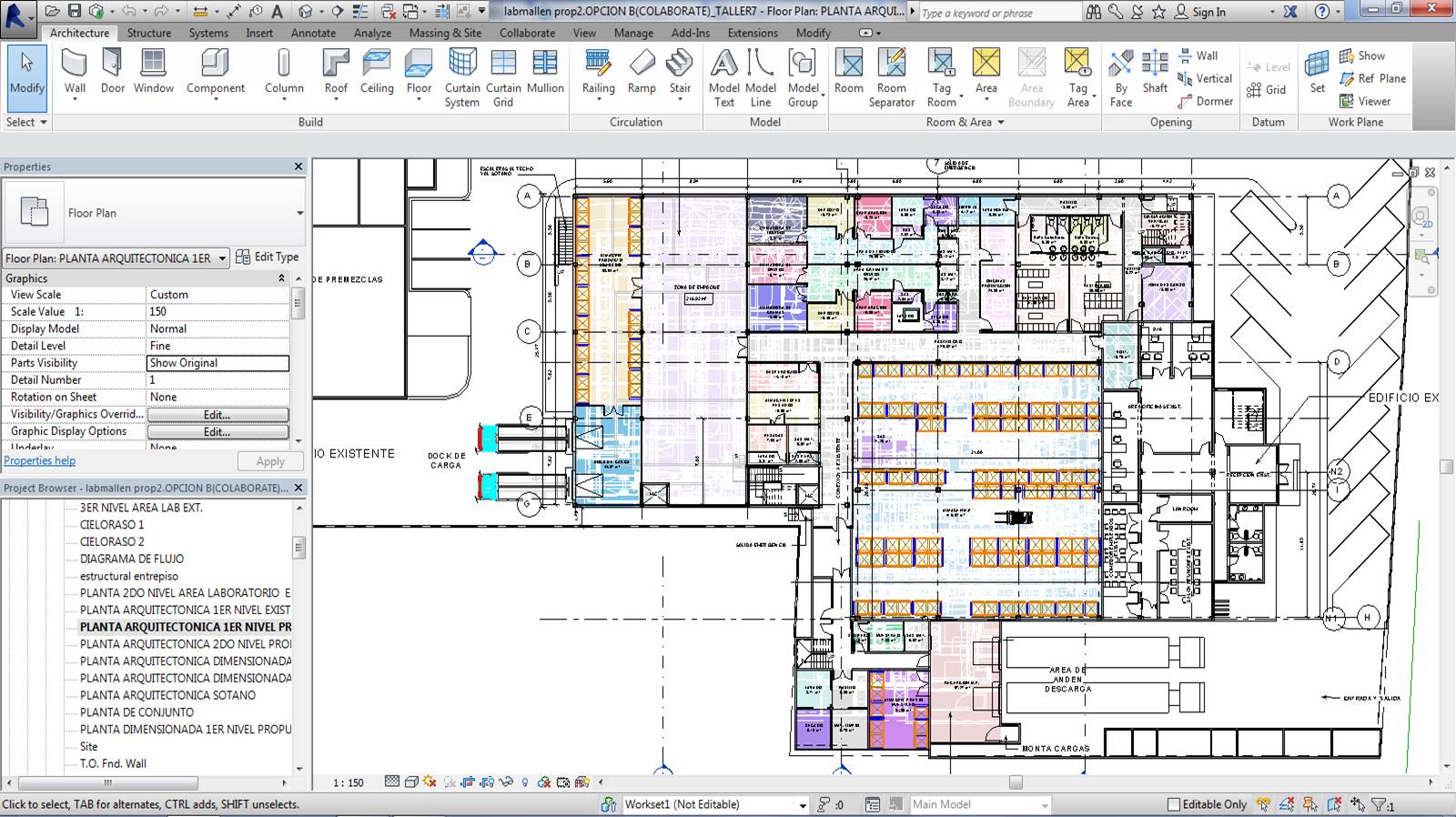Go to the Insert tab
Screen dimensions: 1456x817
[x=259, y=33]
